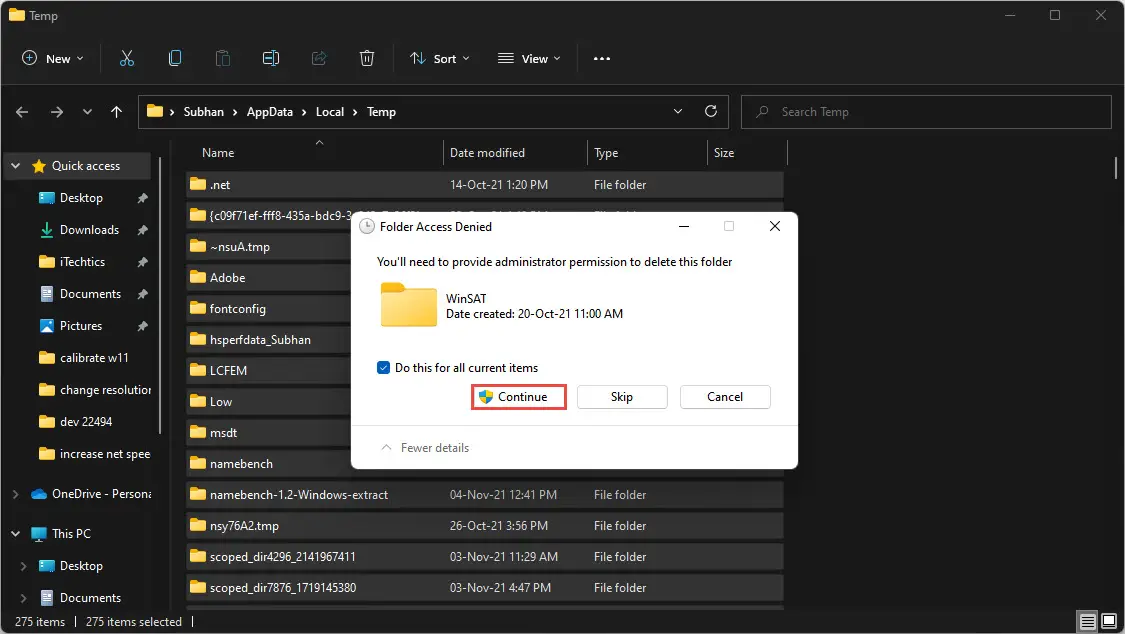The image size is (1125, 634).
Task: Open Downloads in Quick access
Action: tap(89, 230)
